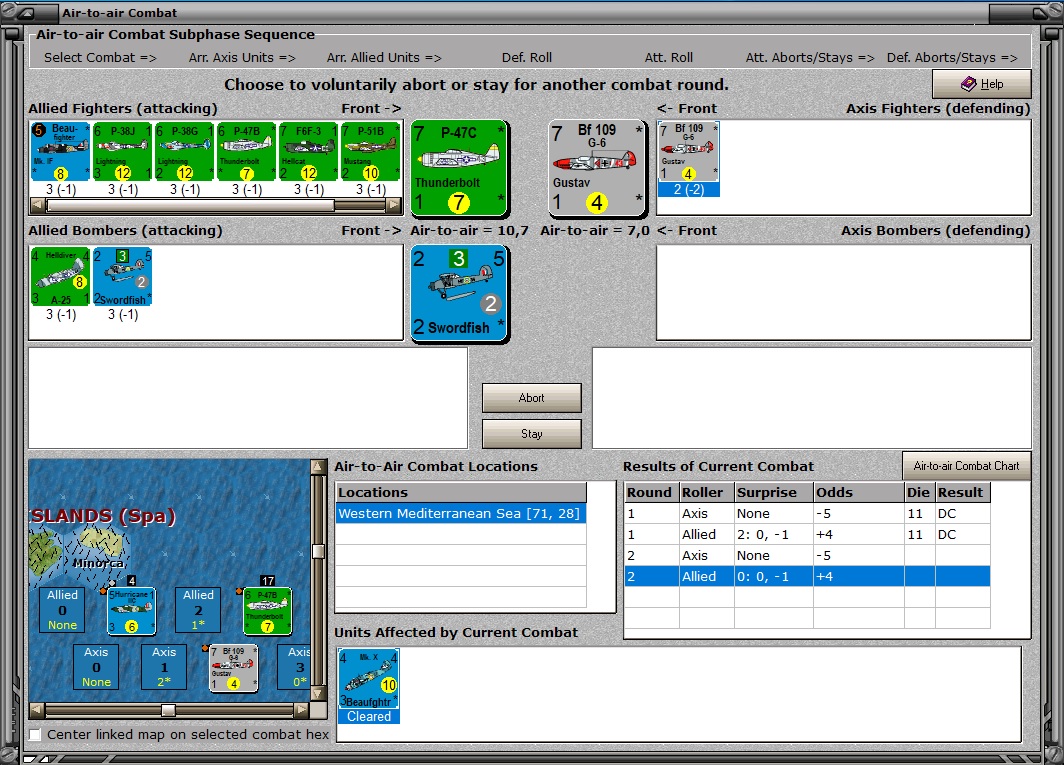Open the Air-to-air Combat Chart
The height and width of the screenshot is (765, 1064).
966,466
